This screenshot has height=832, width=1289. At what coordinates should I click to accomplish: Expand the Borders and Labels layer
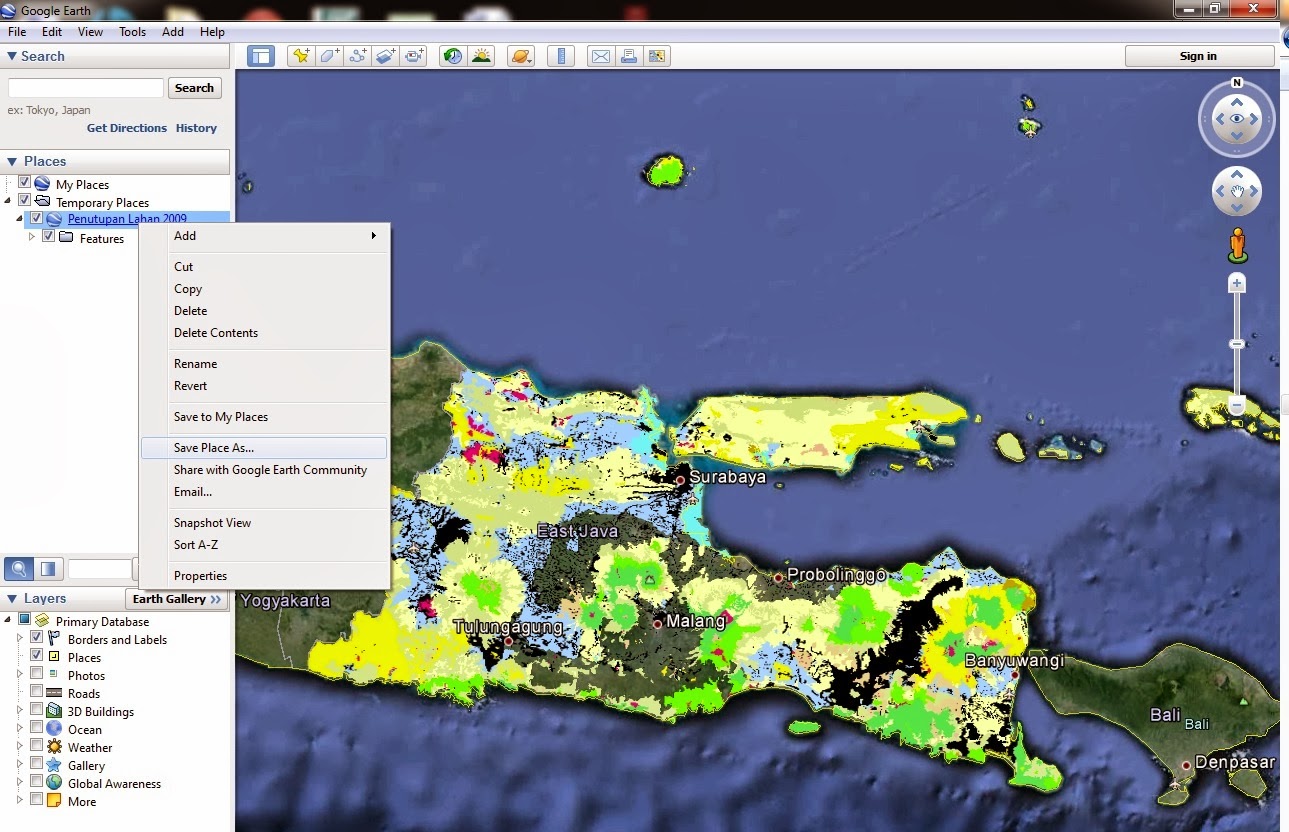20,639
